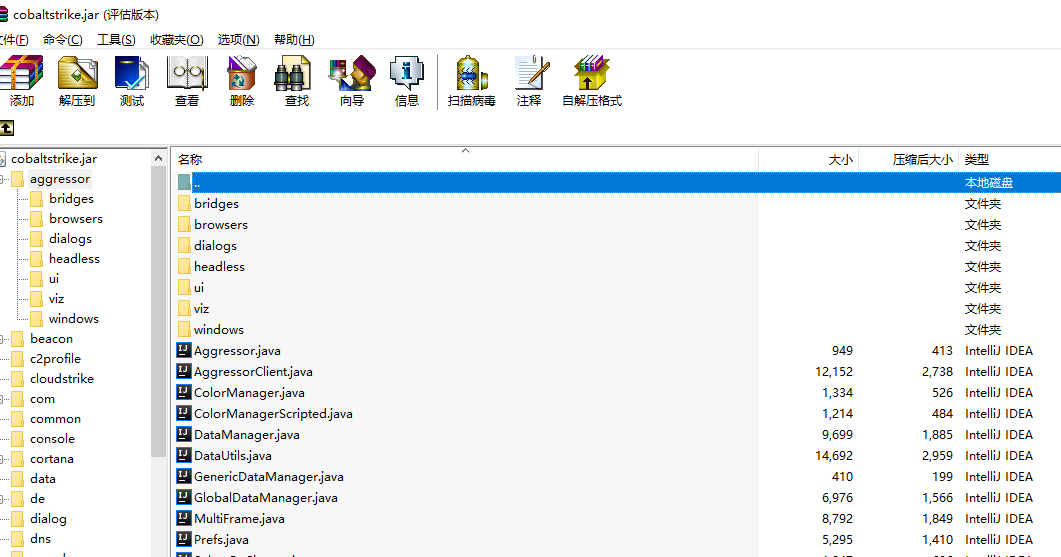Screen dimensions: 1061x557
Task: Click the 测试 (Test) toolbar icon
Action: point(132,73)
